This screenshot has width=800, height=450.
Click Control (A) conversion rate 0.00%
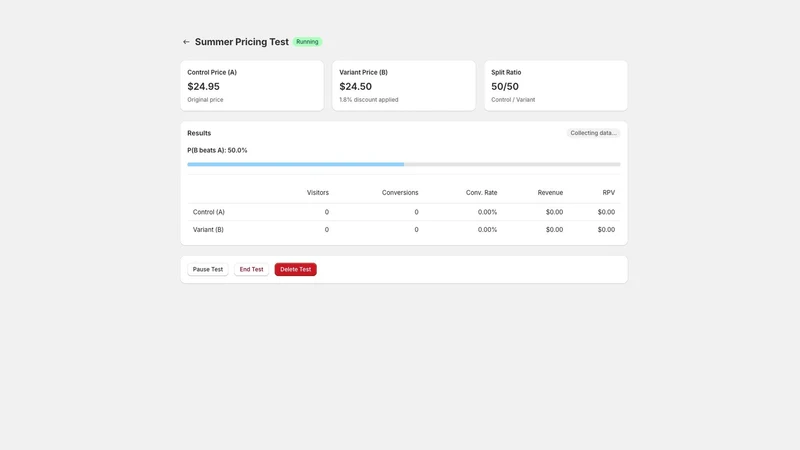point(487,212)
